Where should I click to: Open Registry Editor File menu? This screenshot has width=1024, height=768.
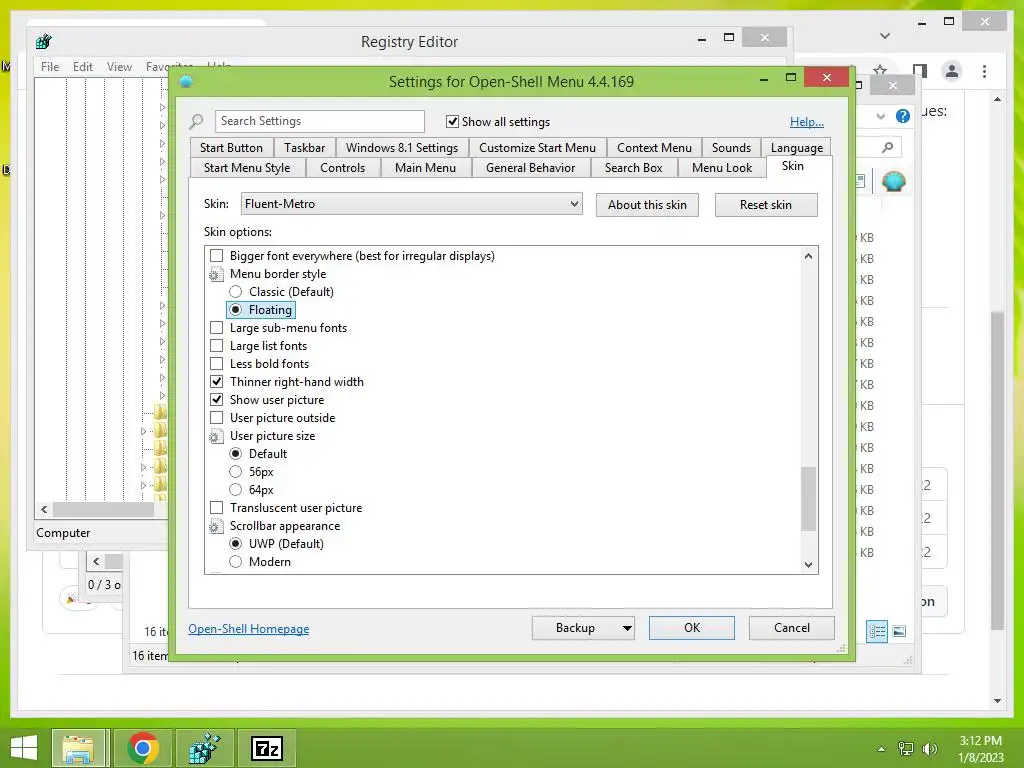coord(50,67)
